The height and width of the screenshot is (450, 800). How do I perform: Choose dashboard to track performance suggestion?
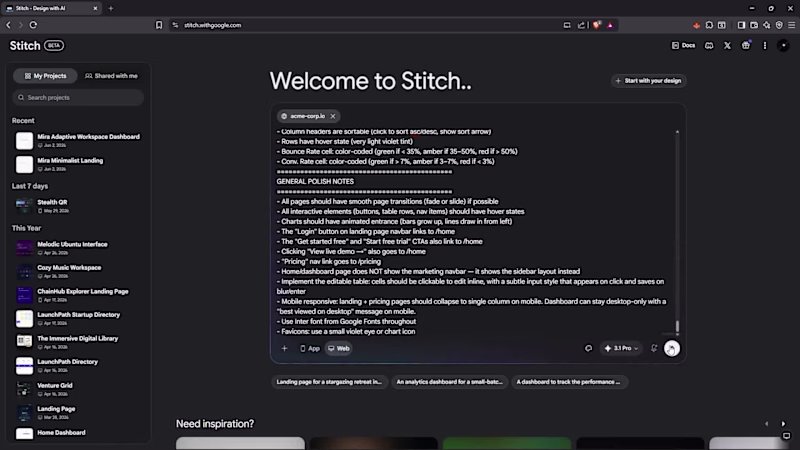569,382
